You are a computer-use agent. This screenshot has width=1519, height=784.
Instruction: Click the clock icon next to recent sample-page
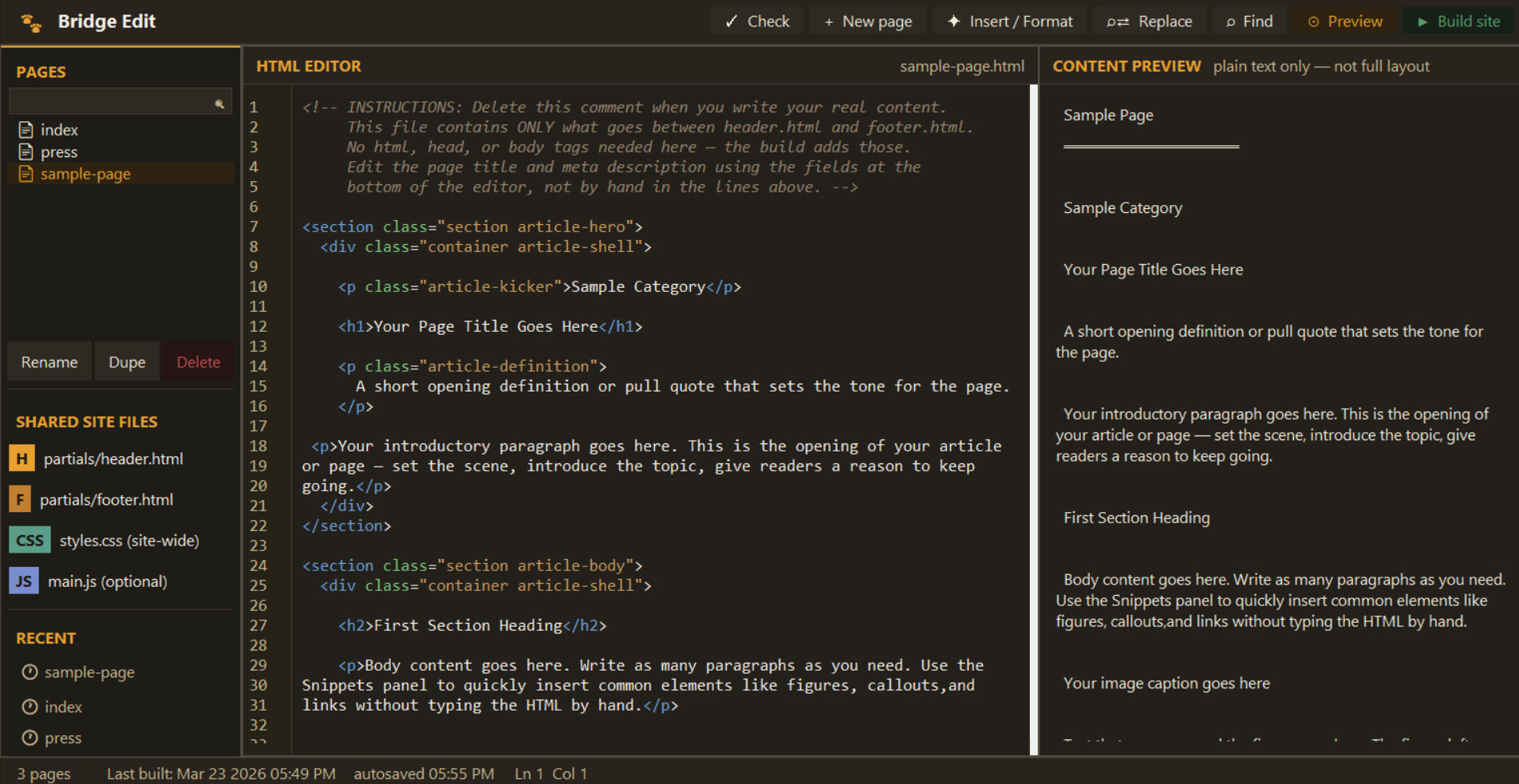click(x=29, y=672)
